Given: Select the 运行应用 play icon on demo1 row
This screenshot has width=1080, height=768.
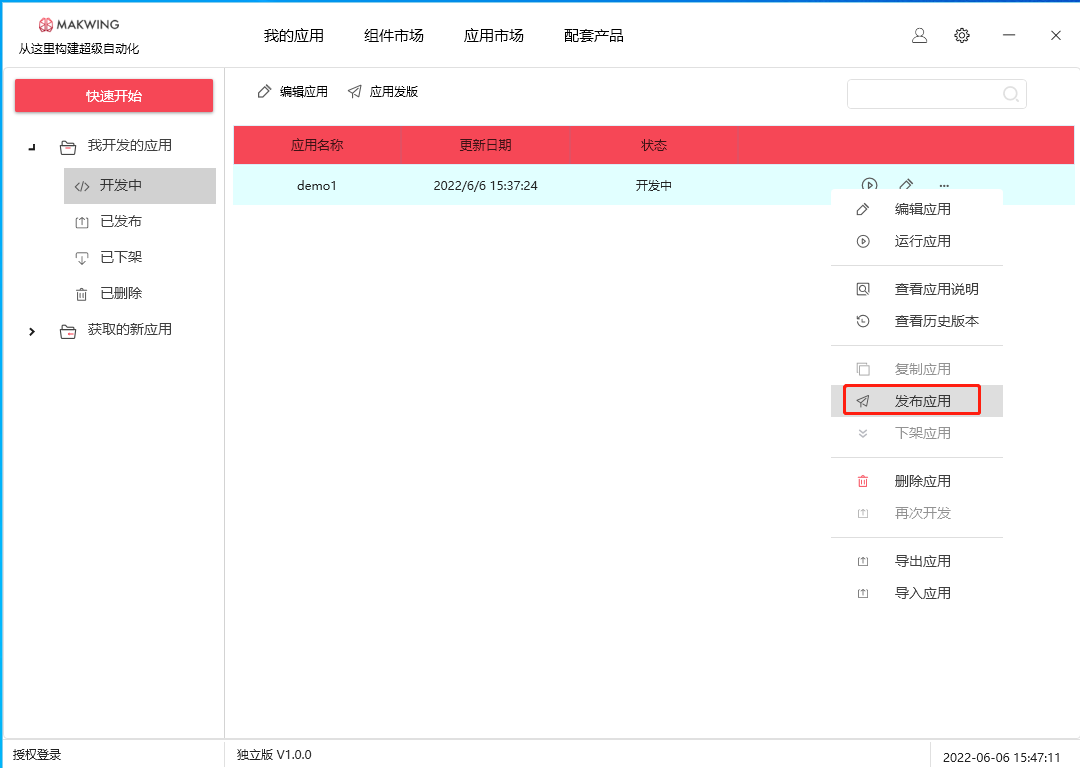Looking at the screenshot, I should (869, 184).
